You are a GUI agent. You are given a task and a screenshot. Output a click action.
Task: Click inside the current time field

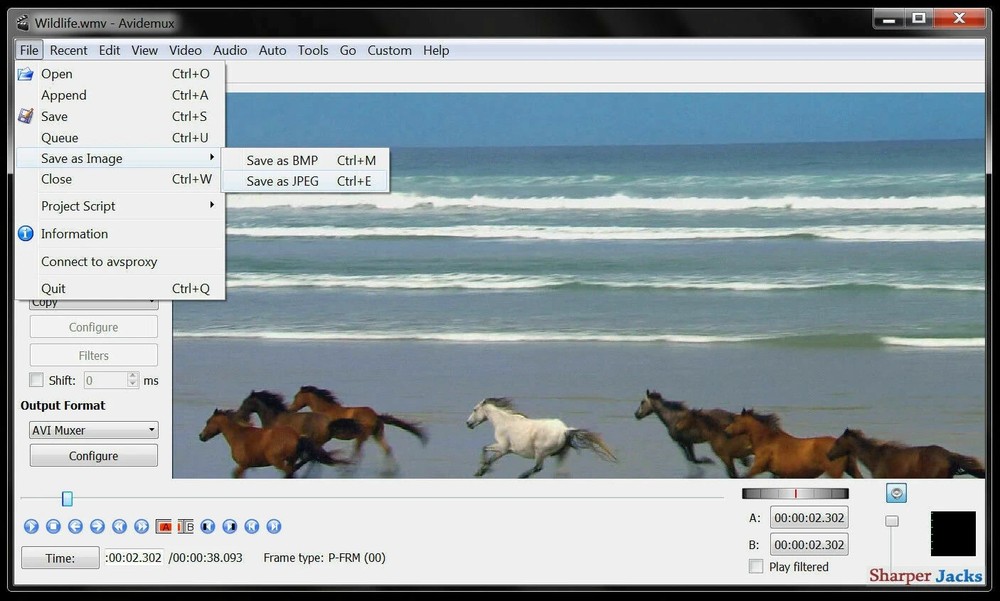point(136,557)
